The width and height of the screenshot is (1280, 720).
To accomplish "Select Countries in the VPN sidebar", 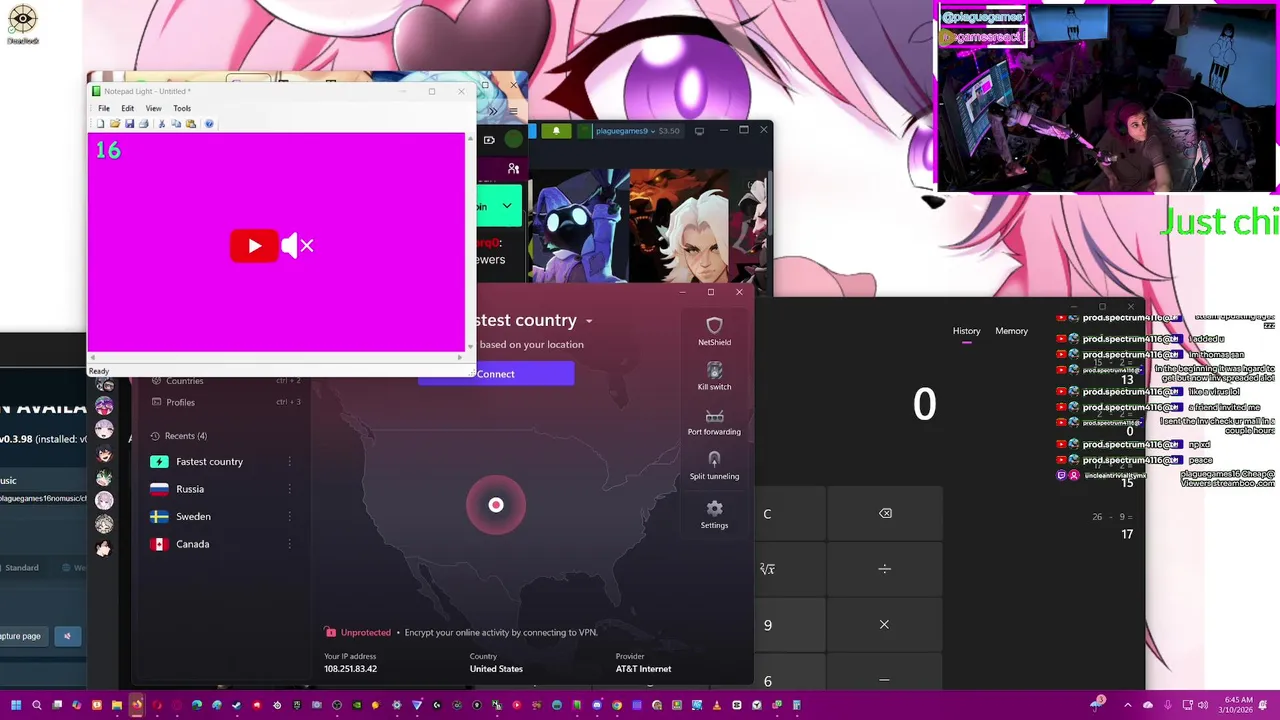I will (184, 381).
